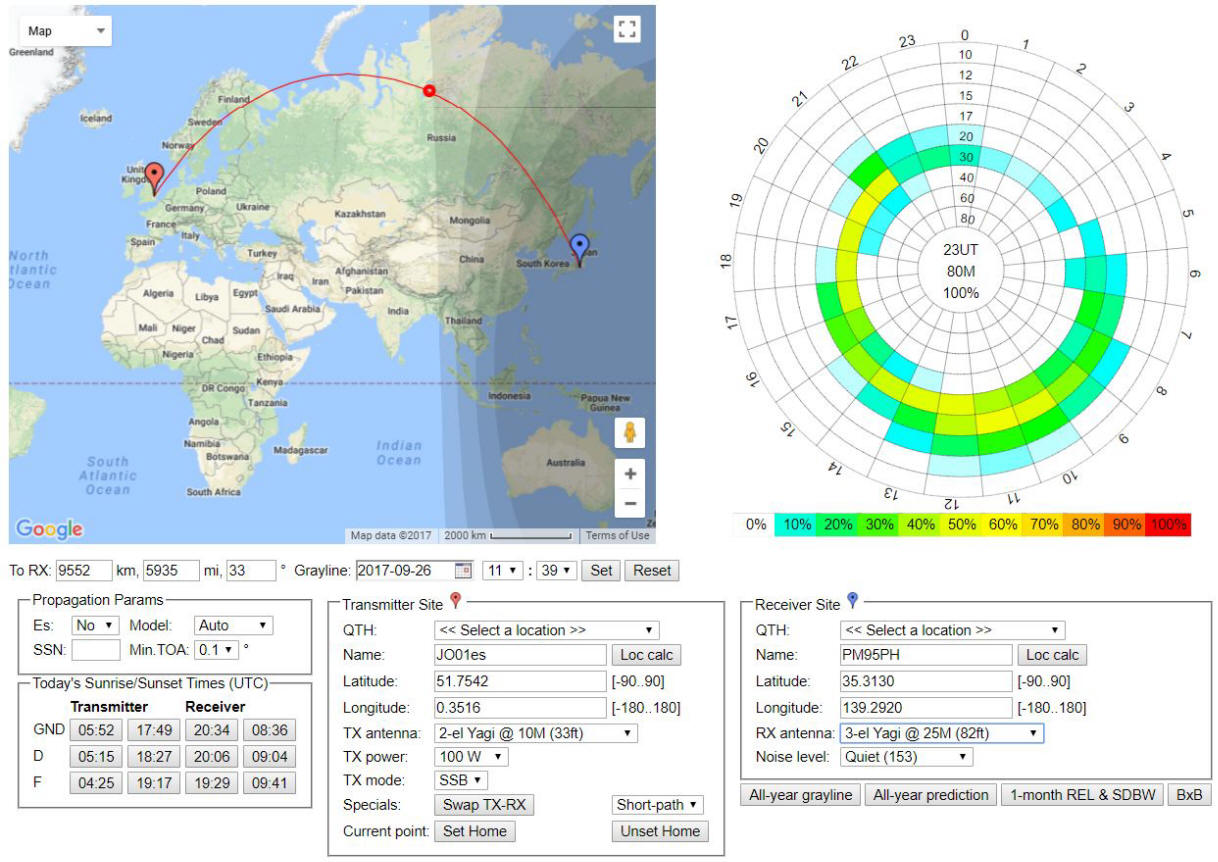Open the Grayline date calendar picker icon
Screen dimensions: 1218x862
pyautogui.click(x=463, y=571)
